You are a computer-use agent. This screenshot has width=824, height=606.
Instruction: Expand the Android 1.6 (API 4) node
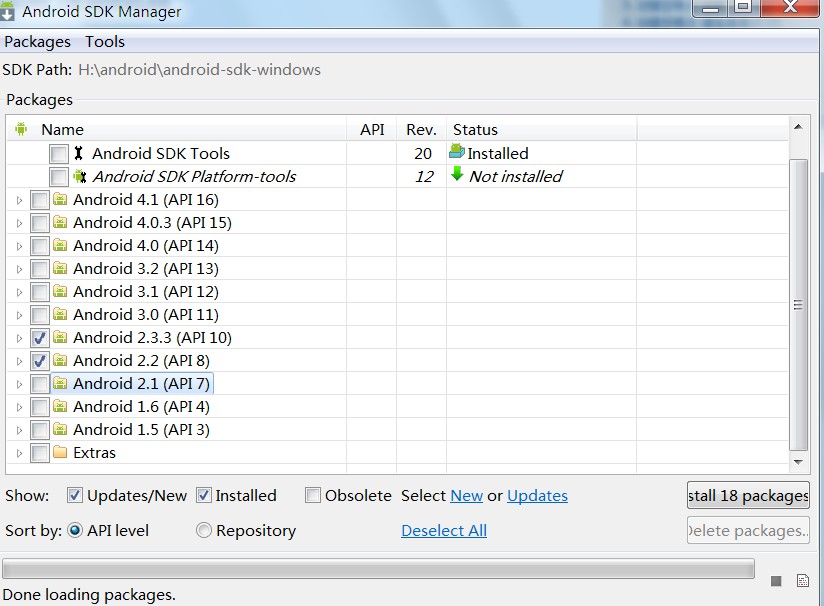coord(19,407)
